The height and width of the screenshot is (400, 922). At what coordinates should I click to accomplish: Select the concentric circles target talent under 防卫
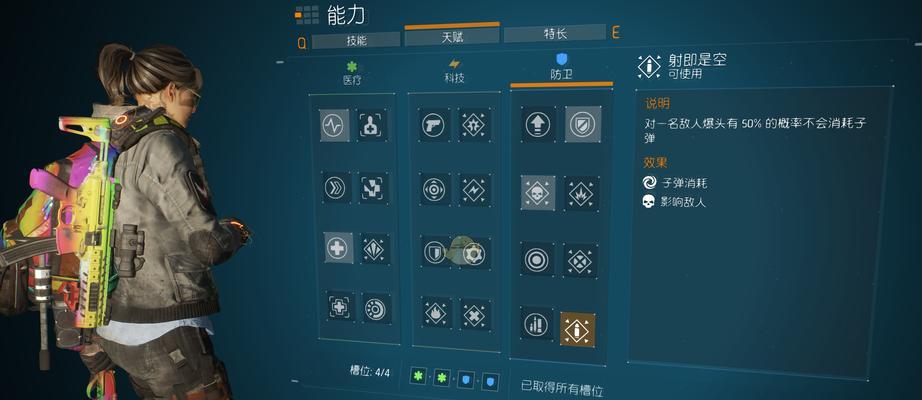coord(537,260)
